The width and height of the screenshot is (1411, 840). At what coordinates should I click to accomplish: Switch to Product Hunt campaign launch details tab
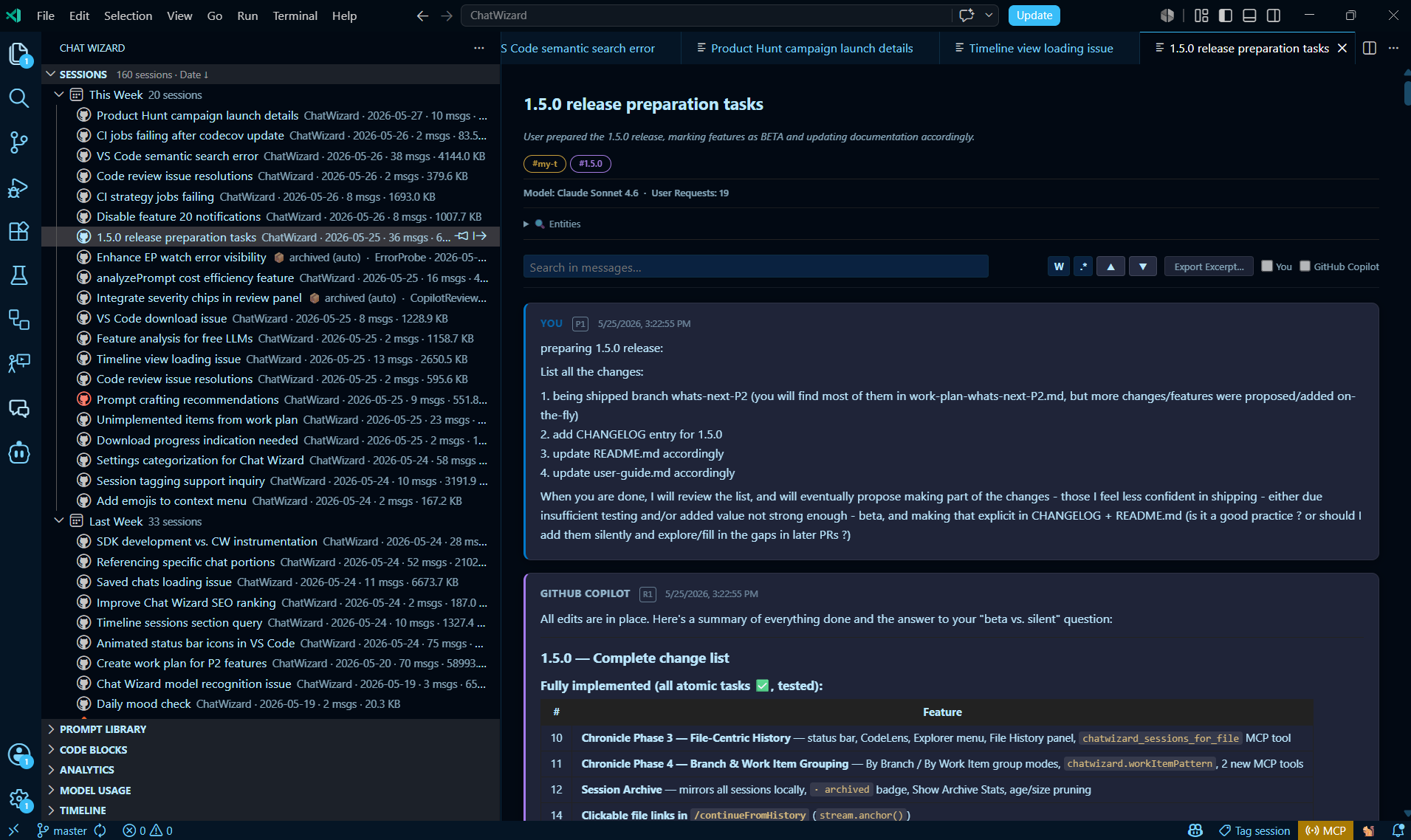coord(811,48)
